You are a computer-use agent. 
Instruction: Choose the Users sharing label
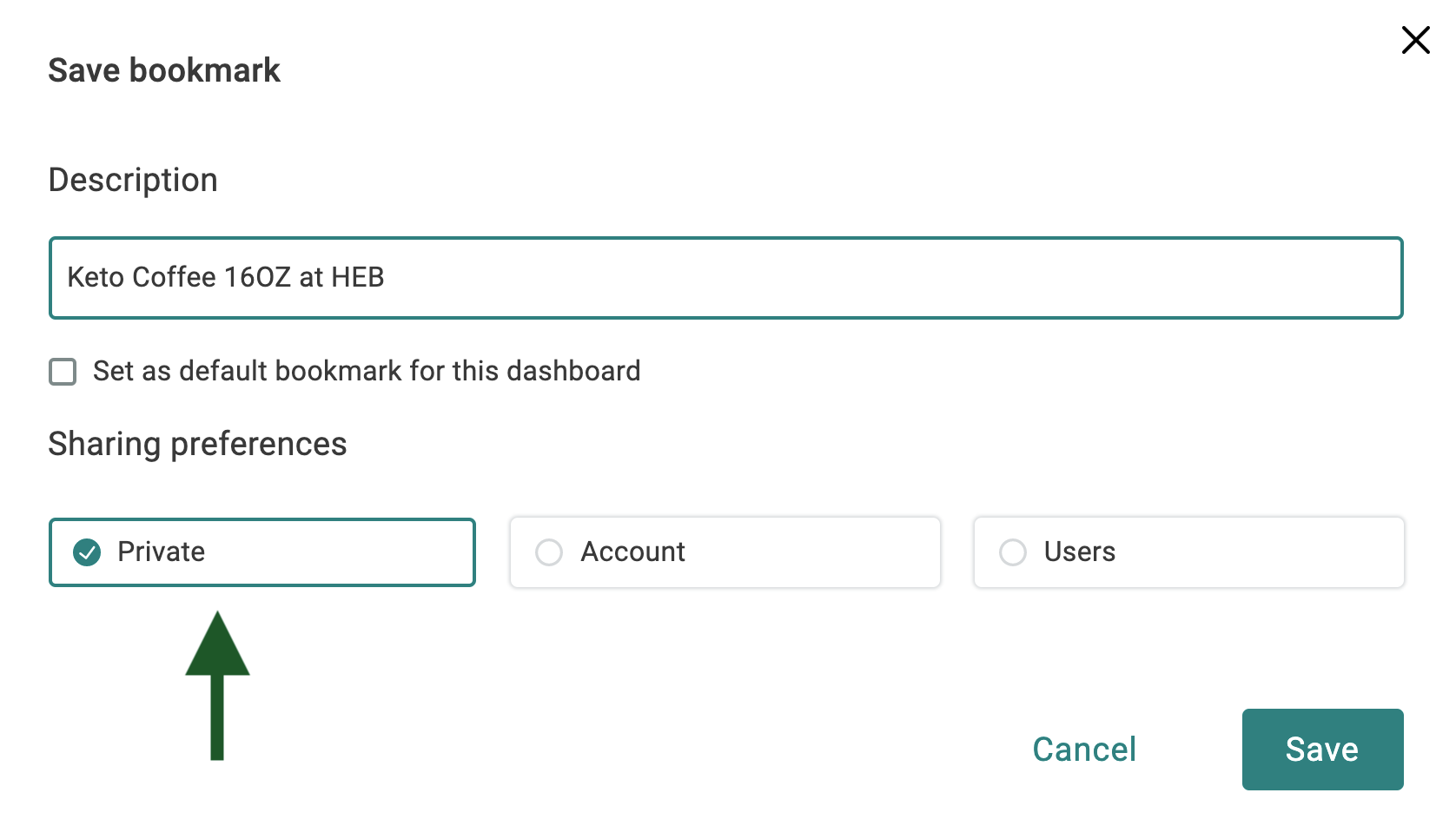(x=1079, y=552)
